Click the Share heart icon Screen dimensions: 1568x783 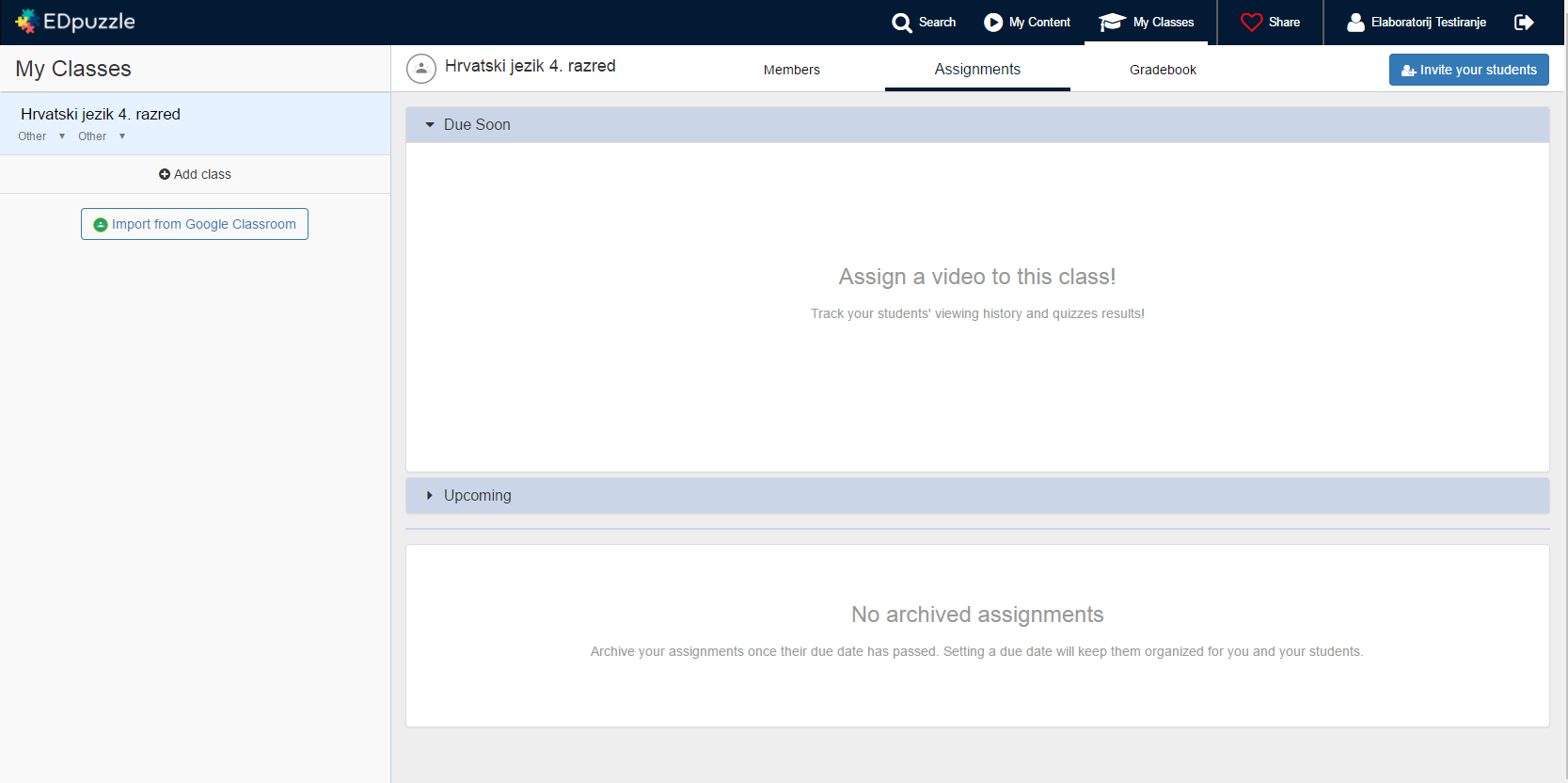[1251, 23]
